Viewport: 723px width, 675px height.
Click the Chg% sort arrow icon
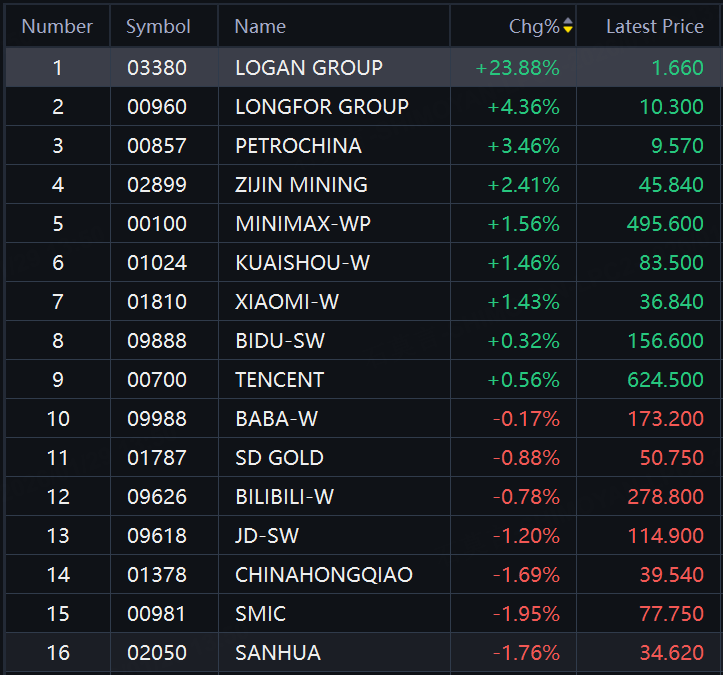(568, 27)
